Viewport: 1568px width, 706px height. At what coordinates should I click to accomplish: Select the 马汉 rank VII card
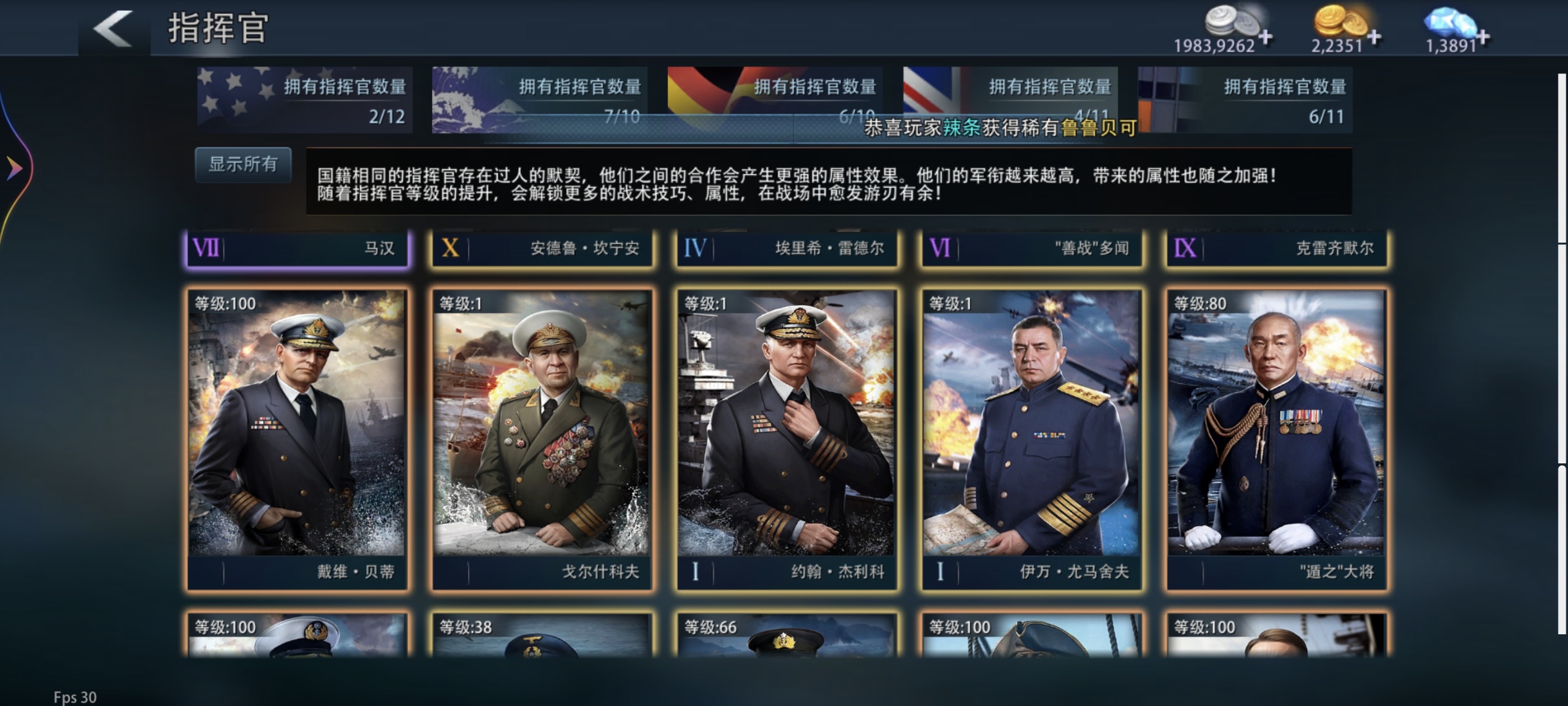297,249
